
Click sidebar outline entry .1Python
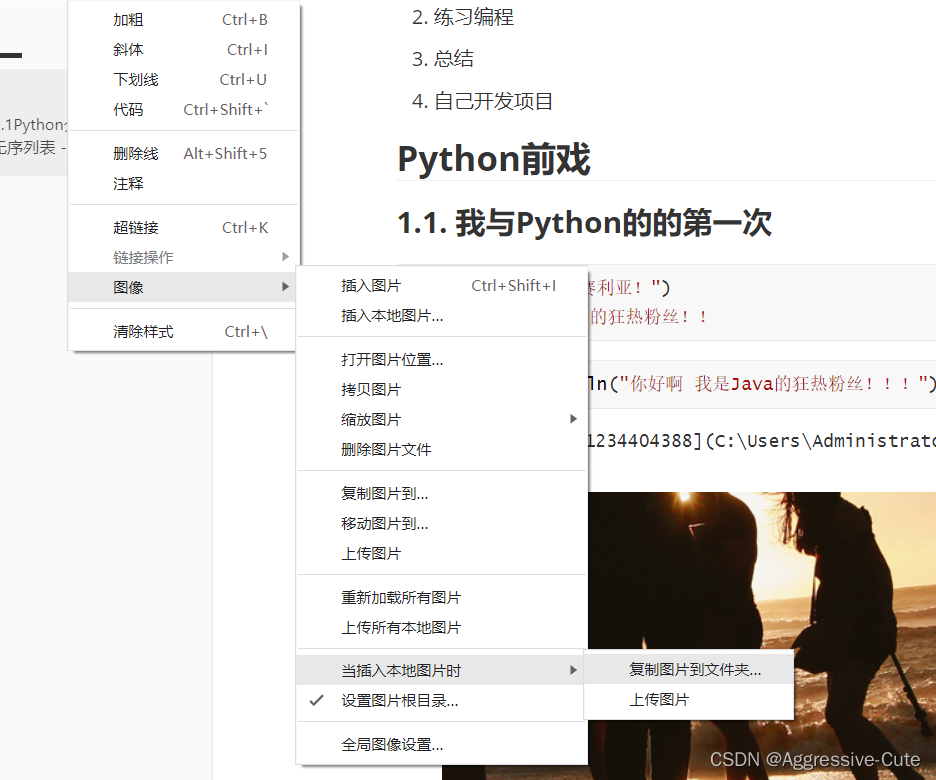33,124
